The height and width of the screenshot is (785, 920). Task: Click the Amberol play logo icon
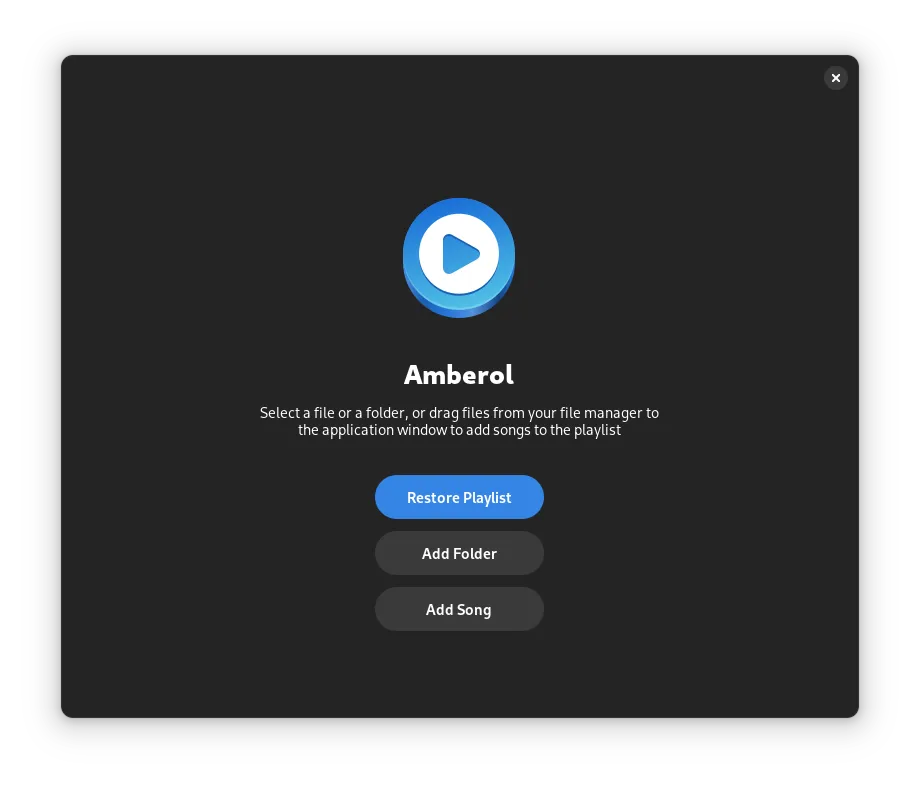(459, 258)
